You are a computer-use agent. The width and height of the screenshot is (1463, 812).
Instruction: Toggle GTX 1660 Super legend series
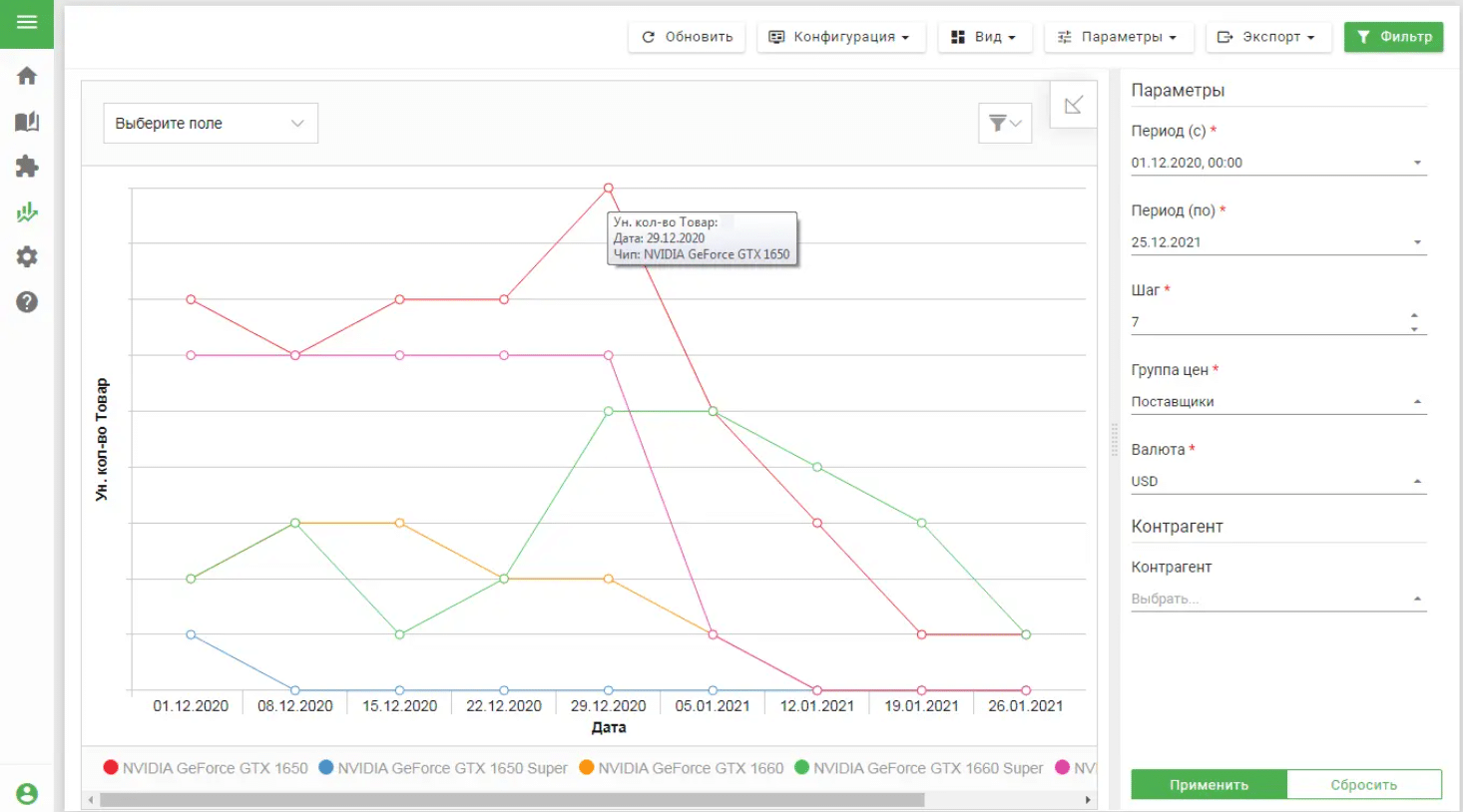[x=918, y=768]
